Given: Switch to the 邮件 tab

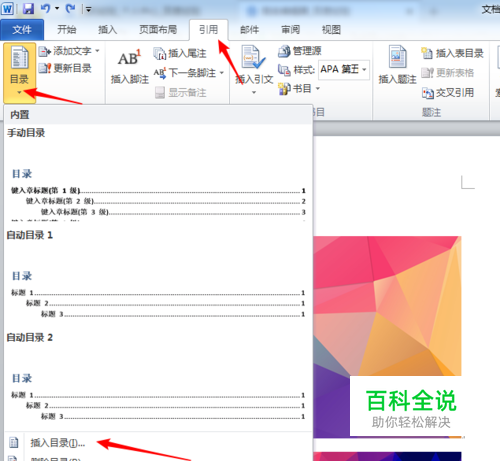Looking at the screenshot, I should pos(250,30).
